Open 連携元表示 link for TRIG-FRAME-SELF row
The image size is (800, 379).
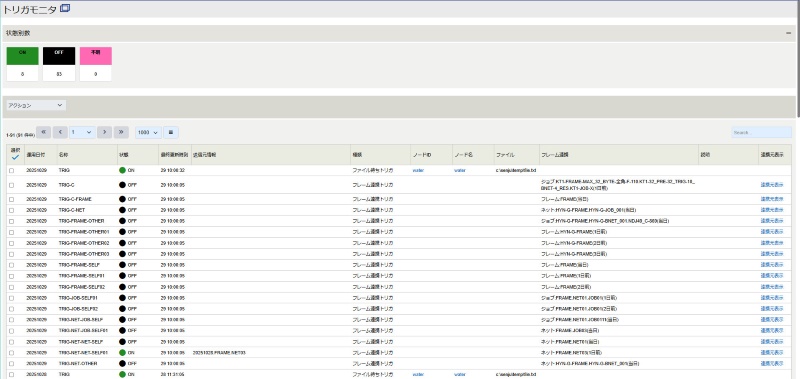(772, 265)
